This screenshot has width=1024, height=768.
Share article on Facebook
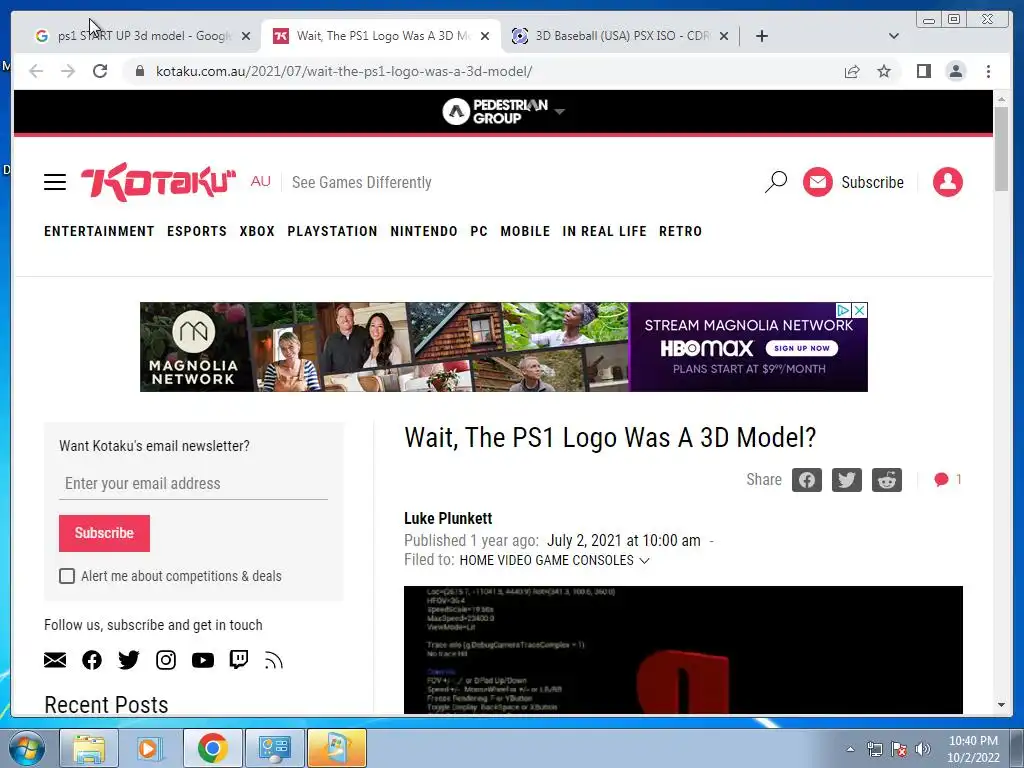(x=807, y=480)
